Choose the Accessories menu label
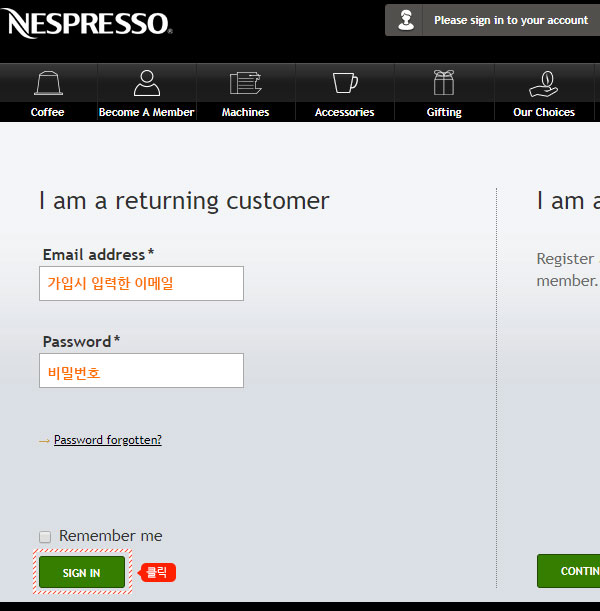Screen dimensions: 600x611 [x=344, y=112]
